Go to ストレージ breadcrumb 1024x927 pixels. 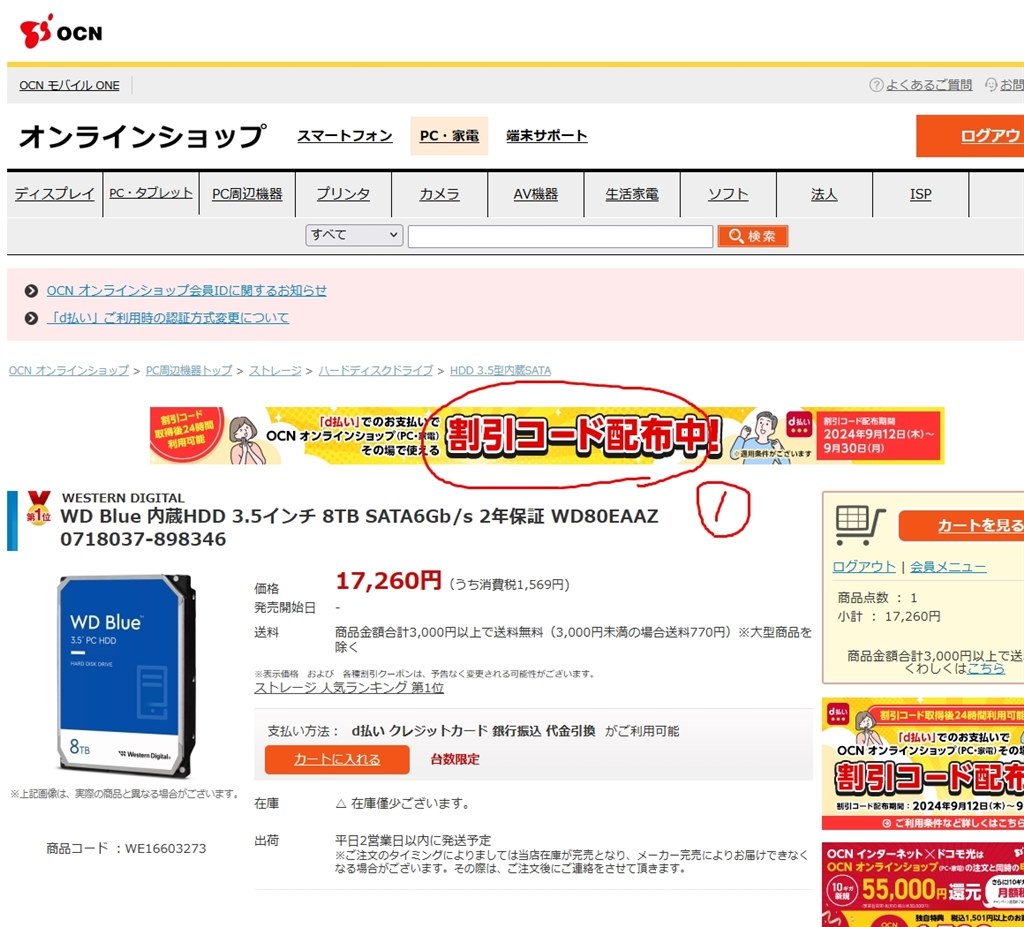[x=275, y=370]
